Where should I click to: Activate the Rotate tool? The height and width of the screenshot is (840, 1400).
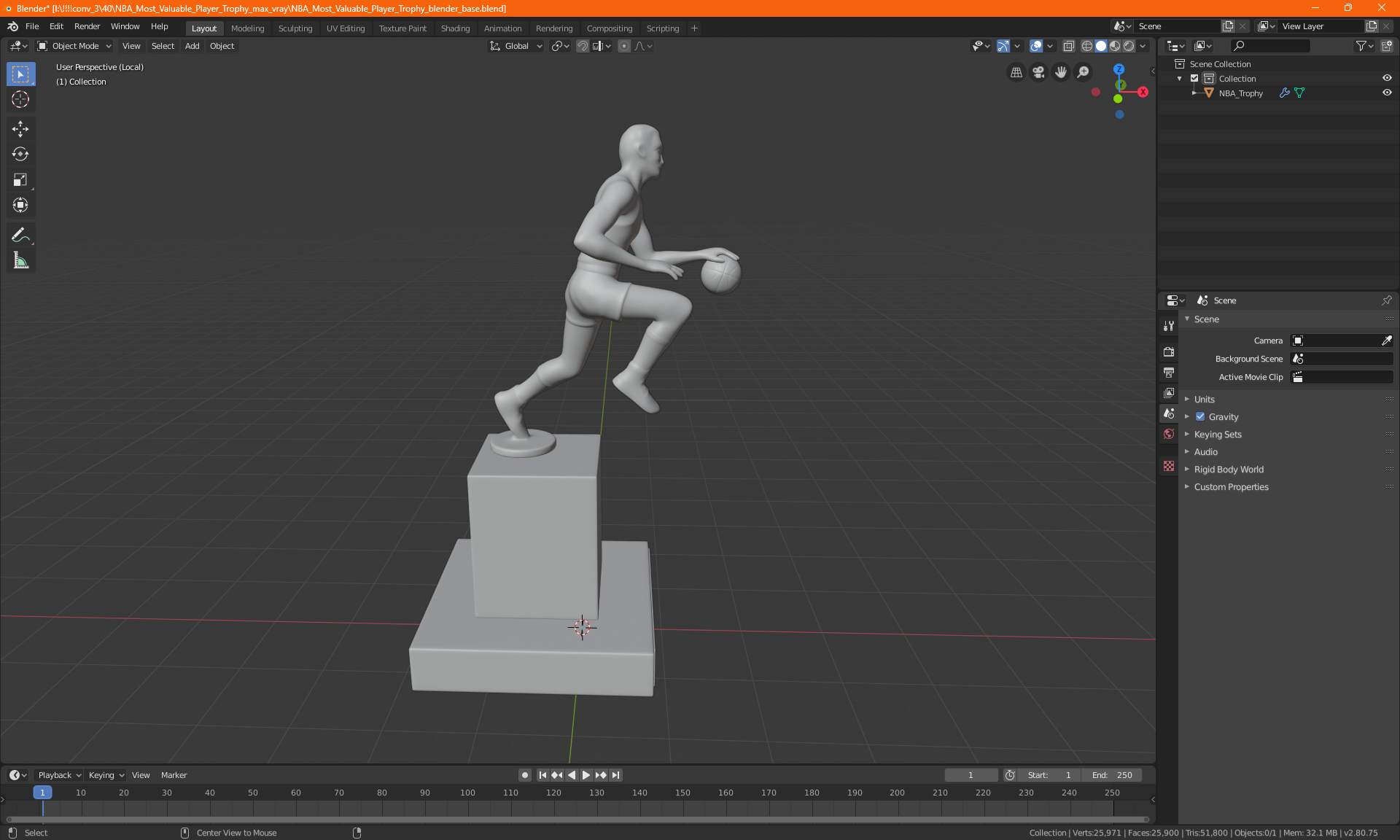[x=20, y=154]
